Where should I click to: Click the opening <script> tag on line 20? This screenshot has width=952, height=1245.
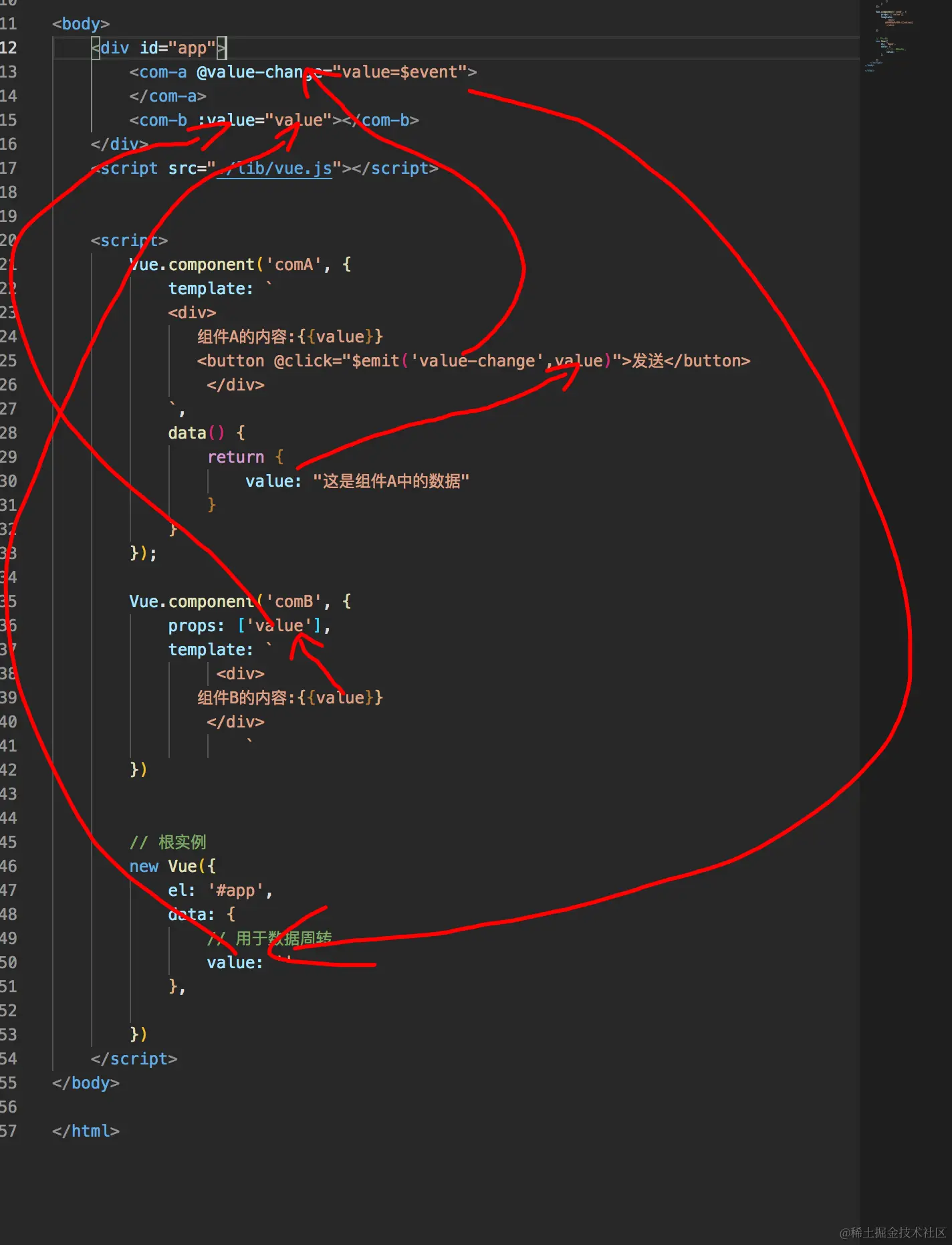(130, 241)
